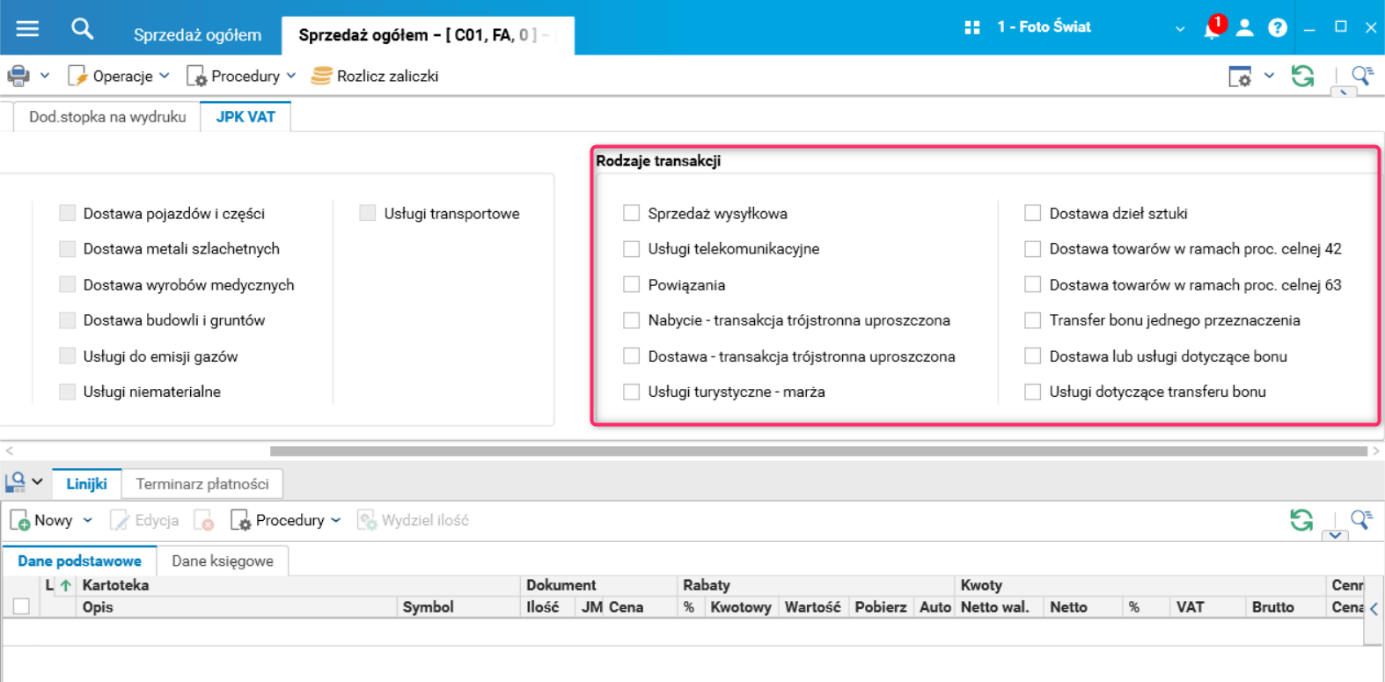Screen dimensions: 1385x682
Task: Enable the Sprzedaż wysyłkowa checkbox
Action: click(631, 213)
